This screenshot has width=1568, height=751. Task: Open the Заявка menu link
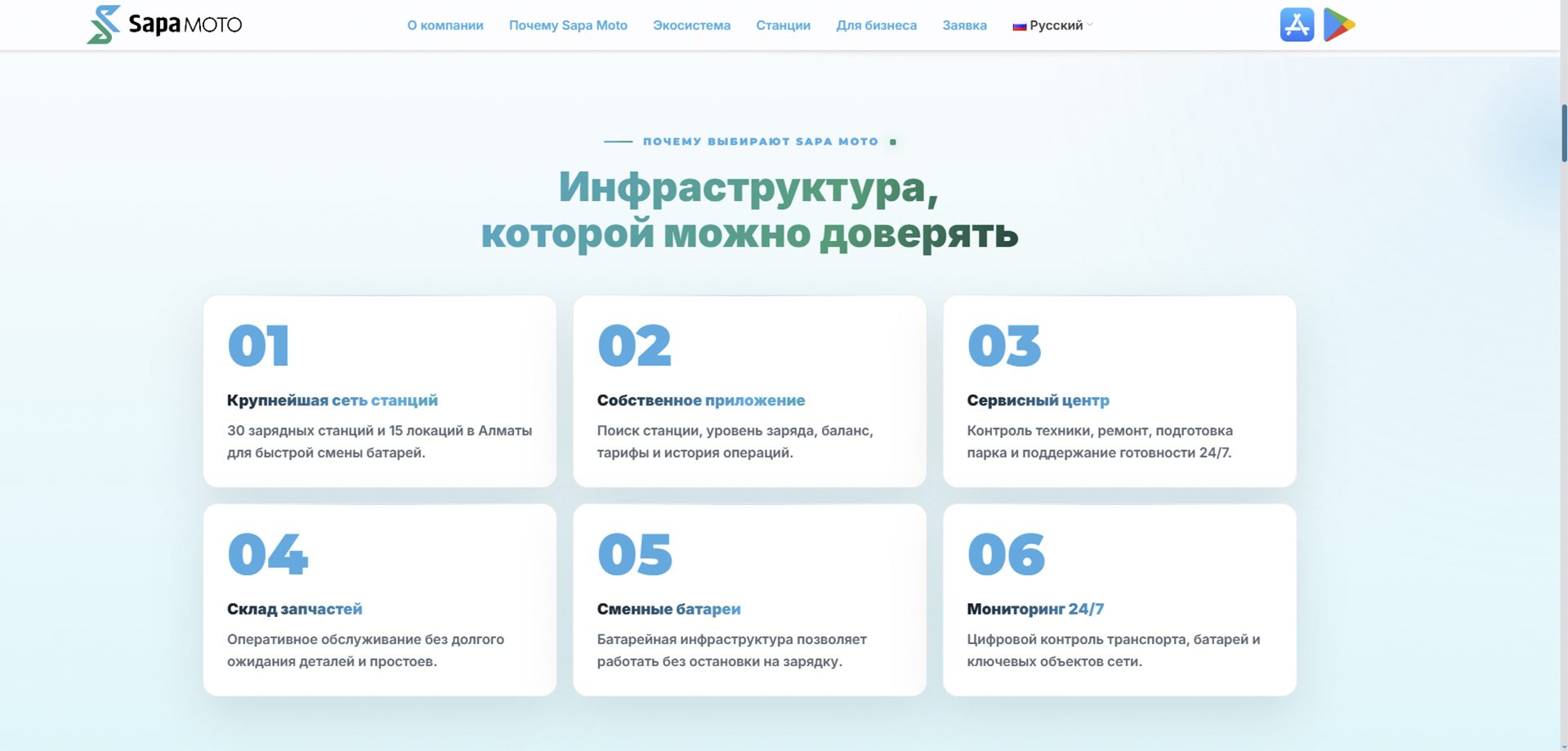[964, 25]
